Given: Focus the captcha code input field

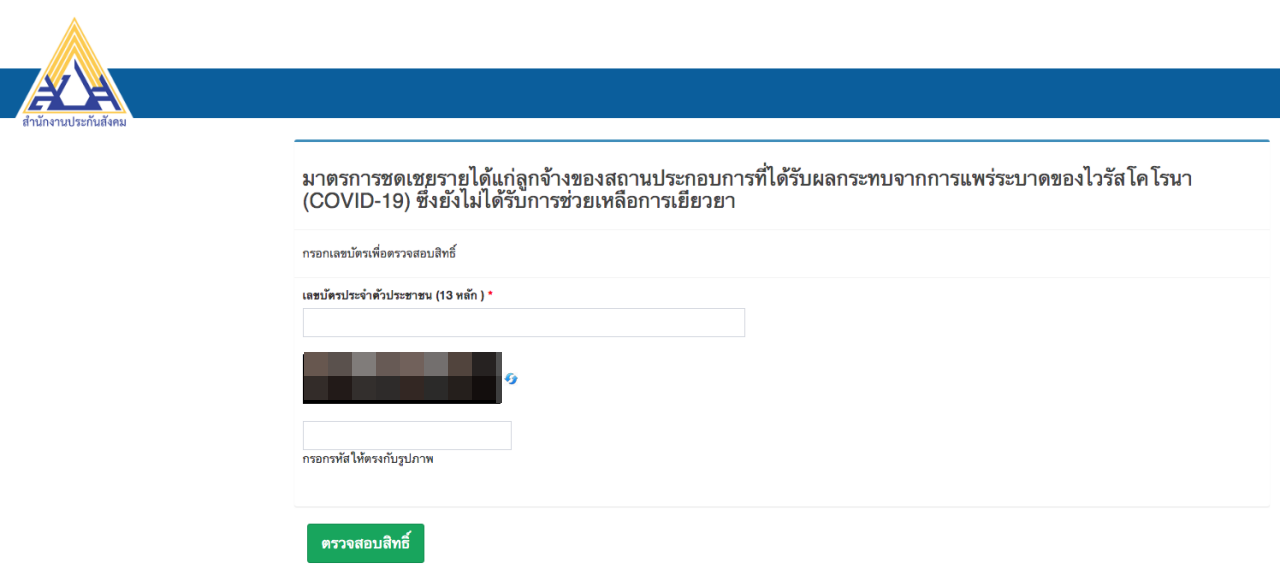Looking at the screenshot, I should click(407, 435).
